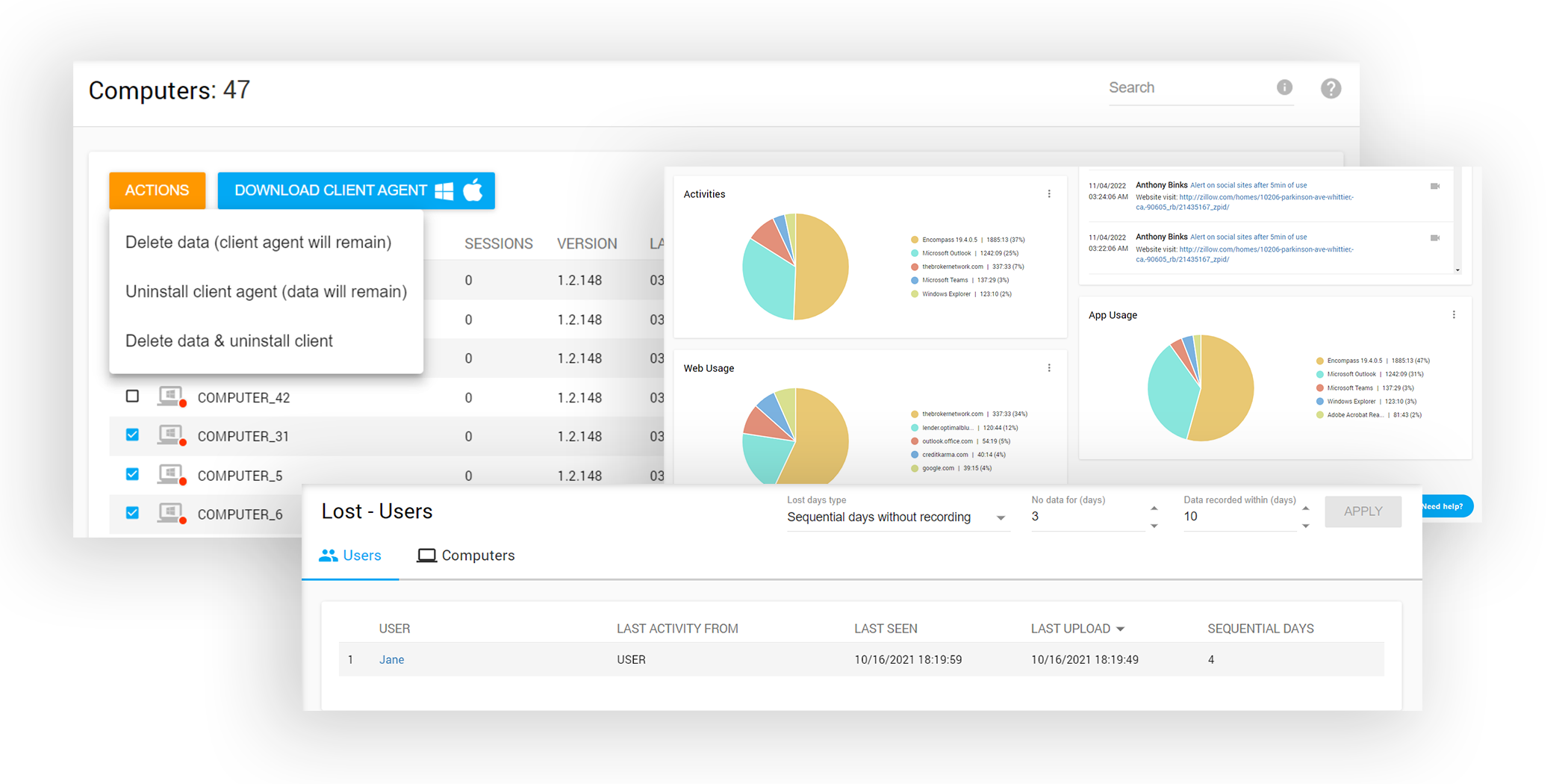Uncheck the COMPUTER_31 checkbox
The height and width of the screenshot is (784, 1568).
pos(132,435)
